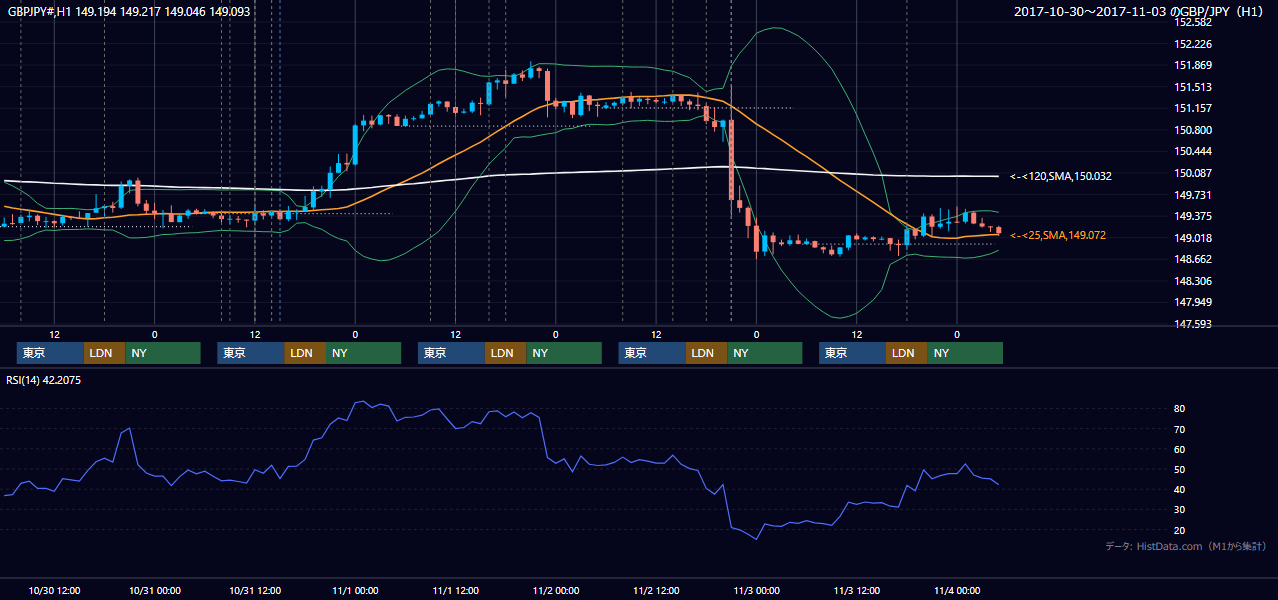
Task: Click the 120 SMA label reading 150.032
Action: click(x=1061, y=176)
